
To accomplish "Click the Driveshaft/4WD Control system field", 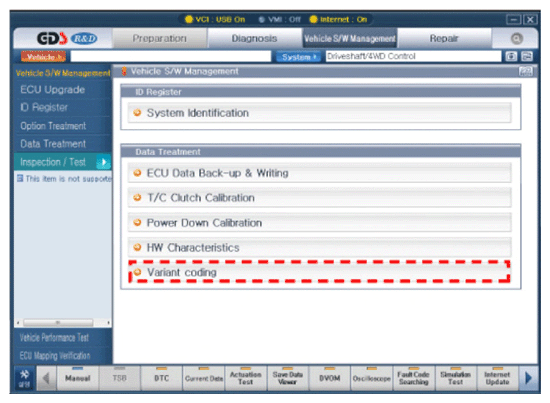I will click(x=413, y=56).
